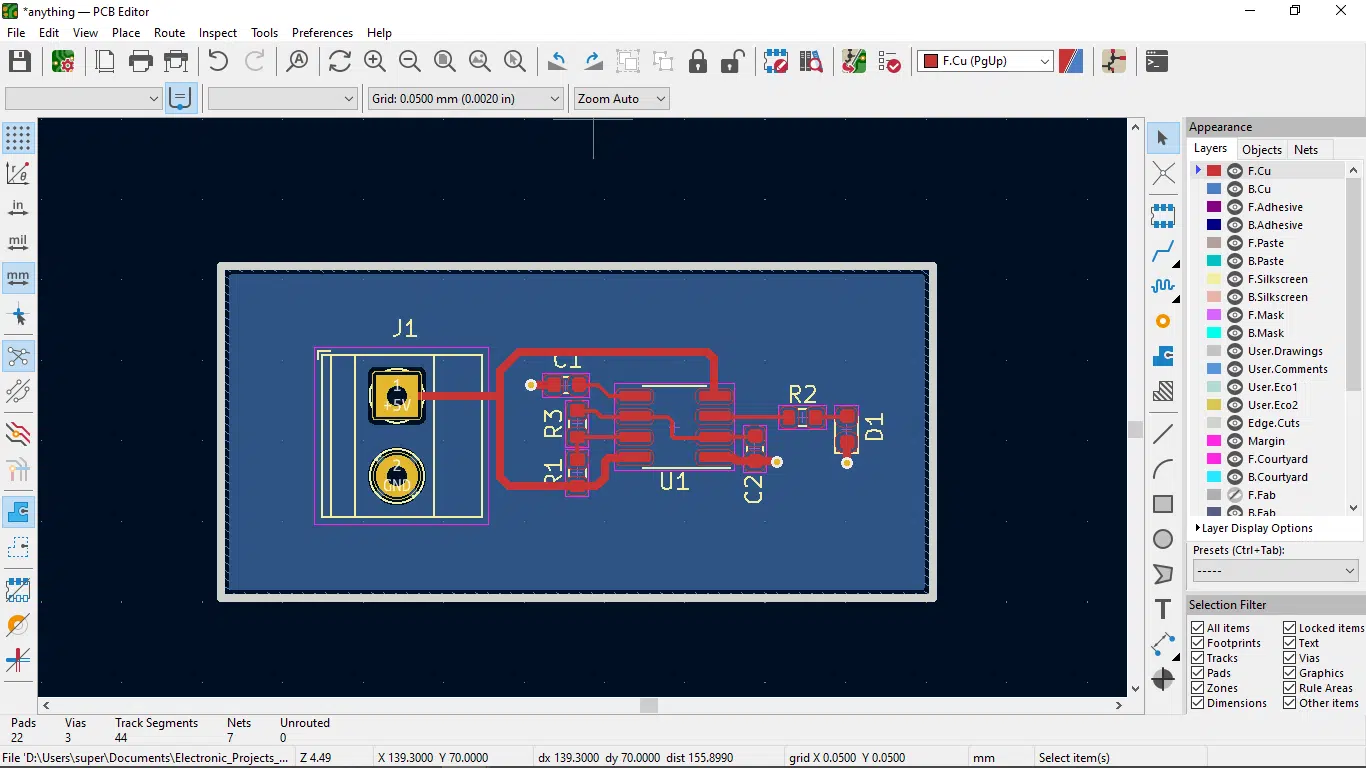The height and width of the screenshot is (768, 1366).
Task: Uncheck All items in Selection Filter
Action: [1197, 628]
